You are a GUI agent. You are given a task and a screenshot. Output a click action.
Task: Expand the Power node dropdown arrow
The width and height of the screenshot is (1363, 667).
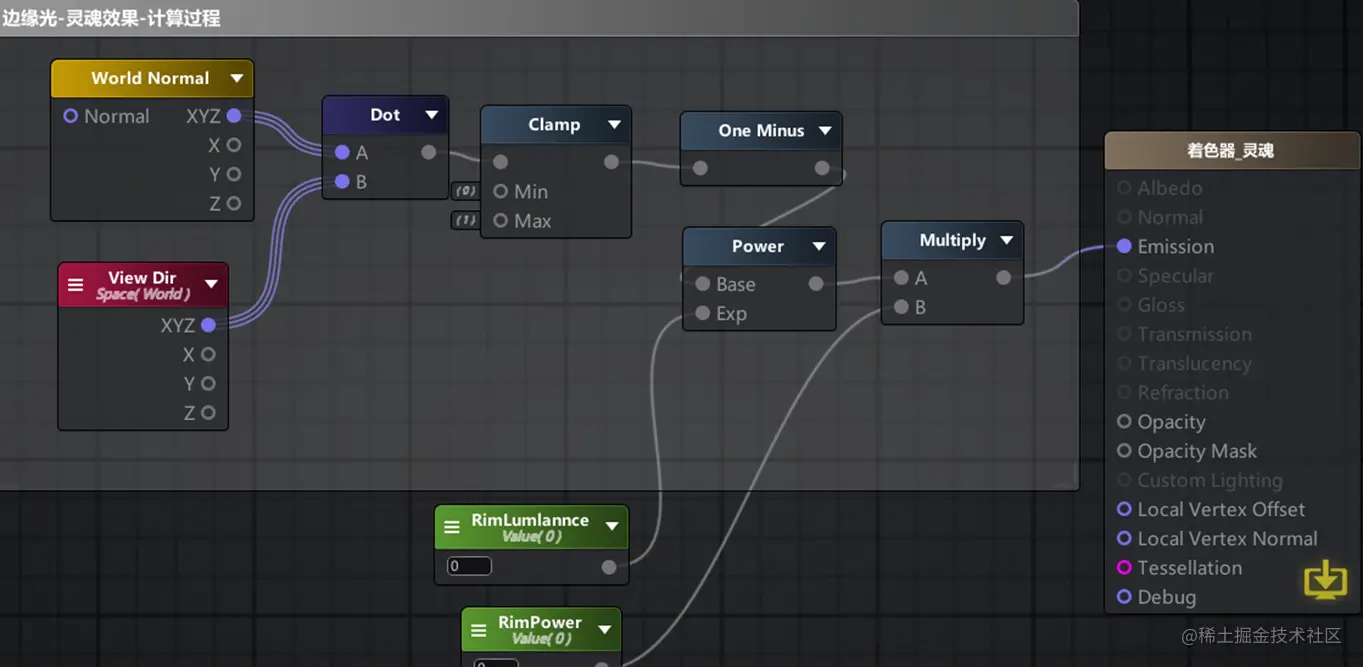tap(819, 246)
